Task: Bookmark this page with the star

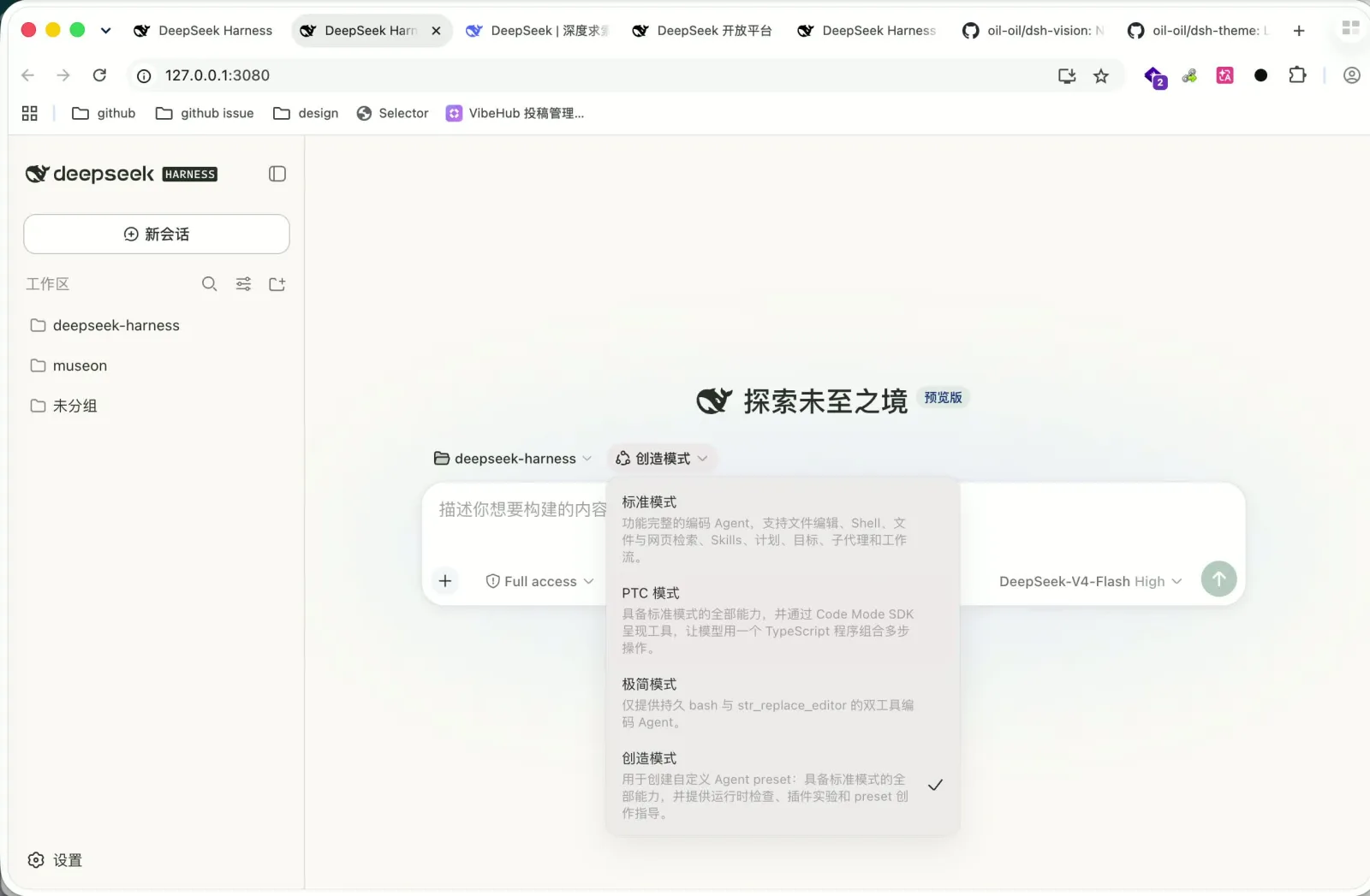Action: tap(1101, 76)
